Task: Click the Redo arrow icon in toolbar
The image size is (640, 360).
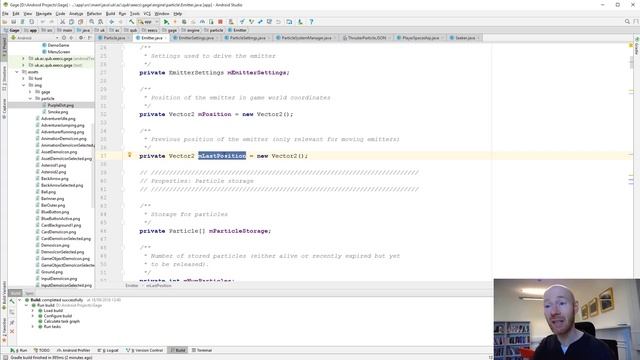Action: [52, 22]
